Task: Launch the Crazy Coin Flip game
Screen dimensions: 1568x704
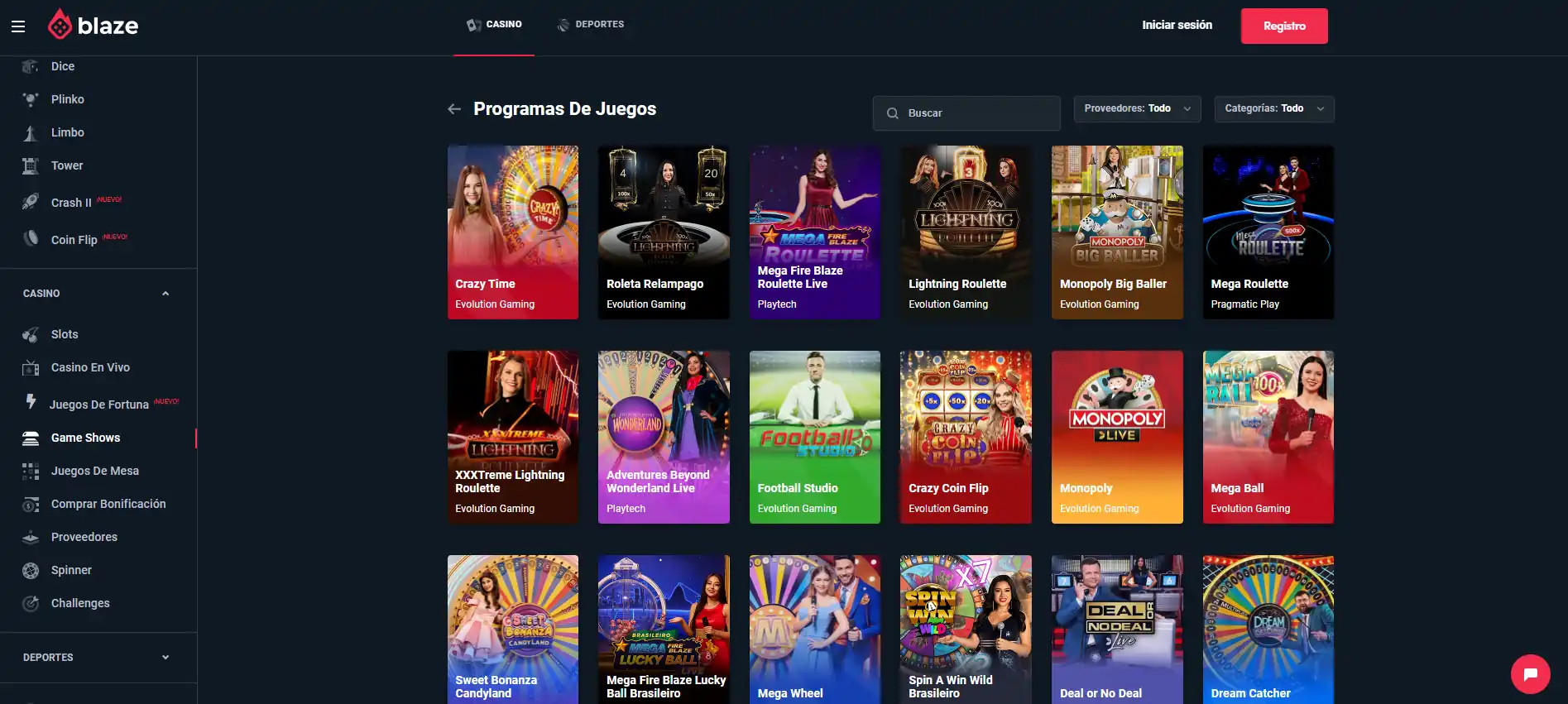Action: (x=966, y=437)
